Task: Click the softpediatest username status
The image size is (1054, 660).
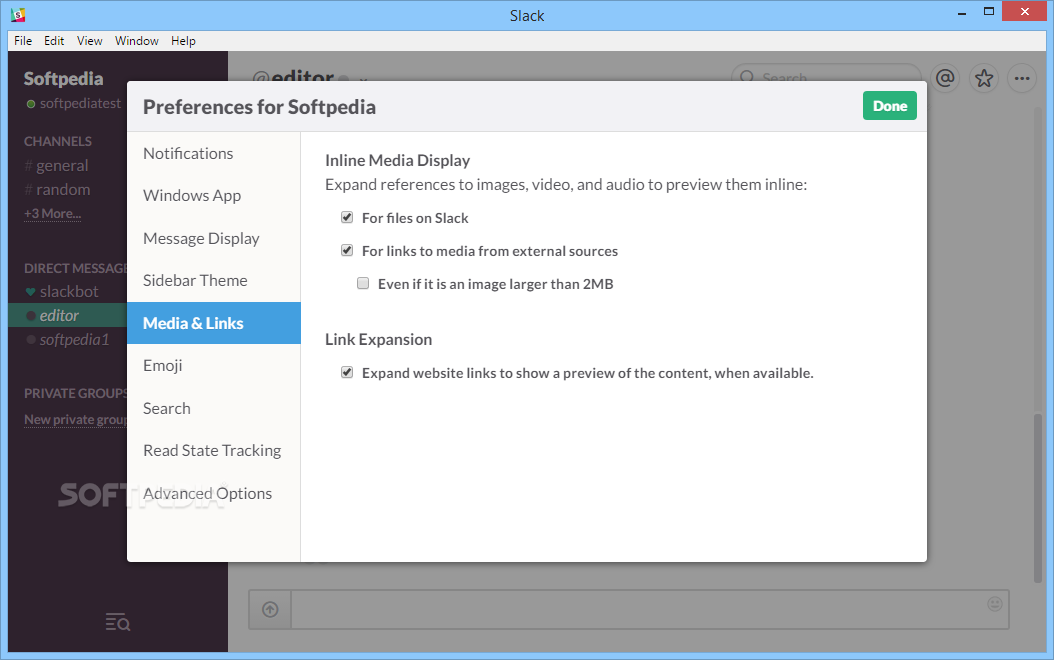Action: tap(80, 104)
